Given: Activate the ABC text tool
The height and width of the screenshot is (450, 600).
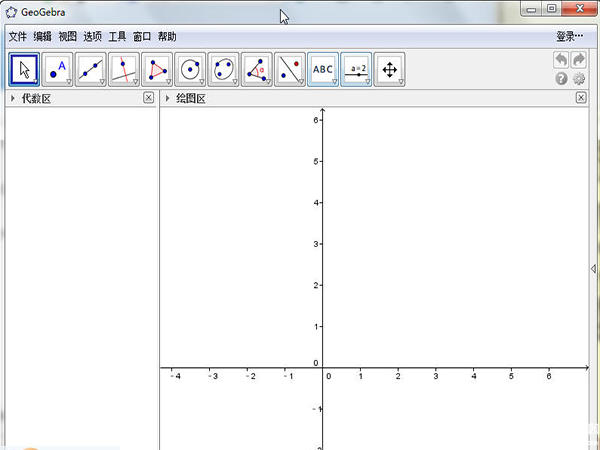Looking at the screenshot, I should click(323, 69).
